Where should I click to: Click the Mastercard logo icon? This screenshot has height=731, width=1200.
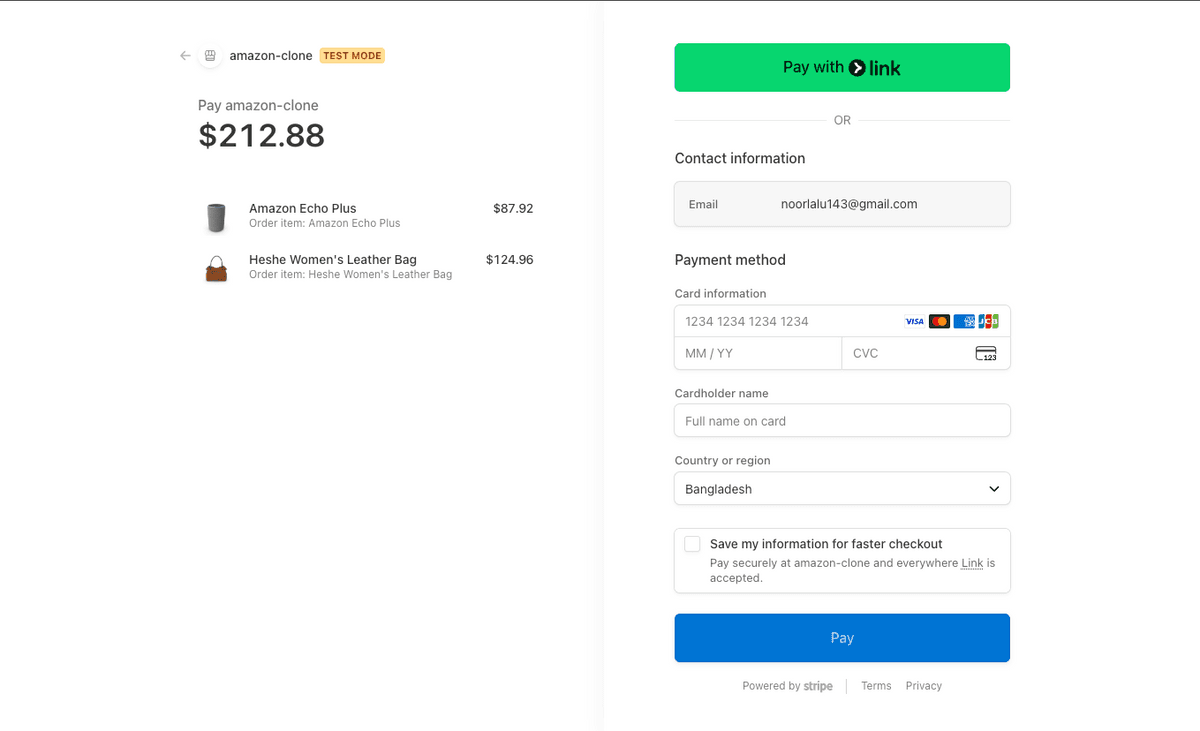pos(939,322)
